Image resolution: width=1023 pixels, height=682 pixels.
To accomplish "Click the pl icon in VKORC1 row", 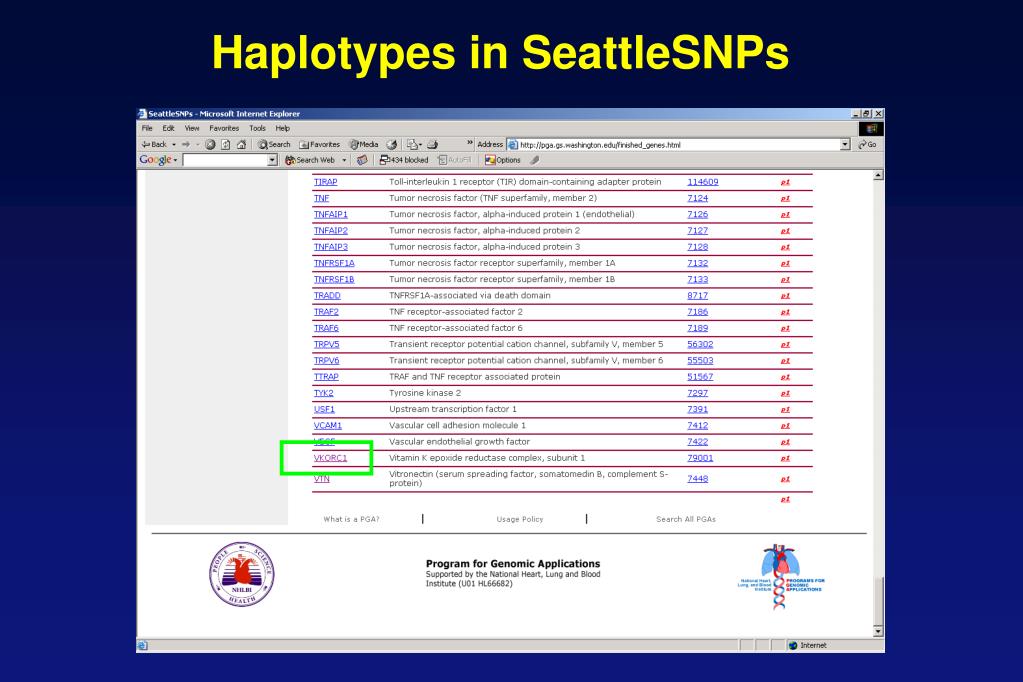I will click(785, 458).
